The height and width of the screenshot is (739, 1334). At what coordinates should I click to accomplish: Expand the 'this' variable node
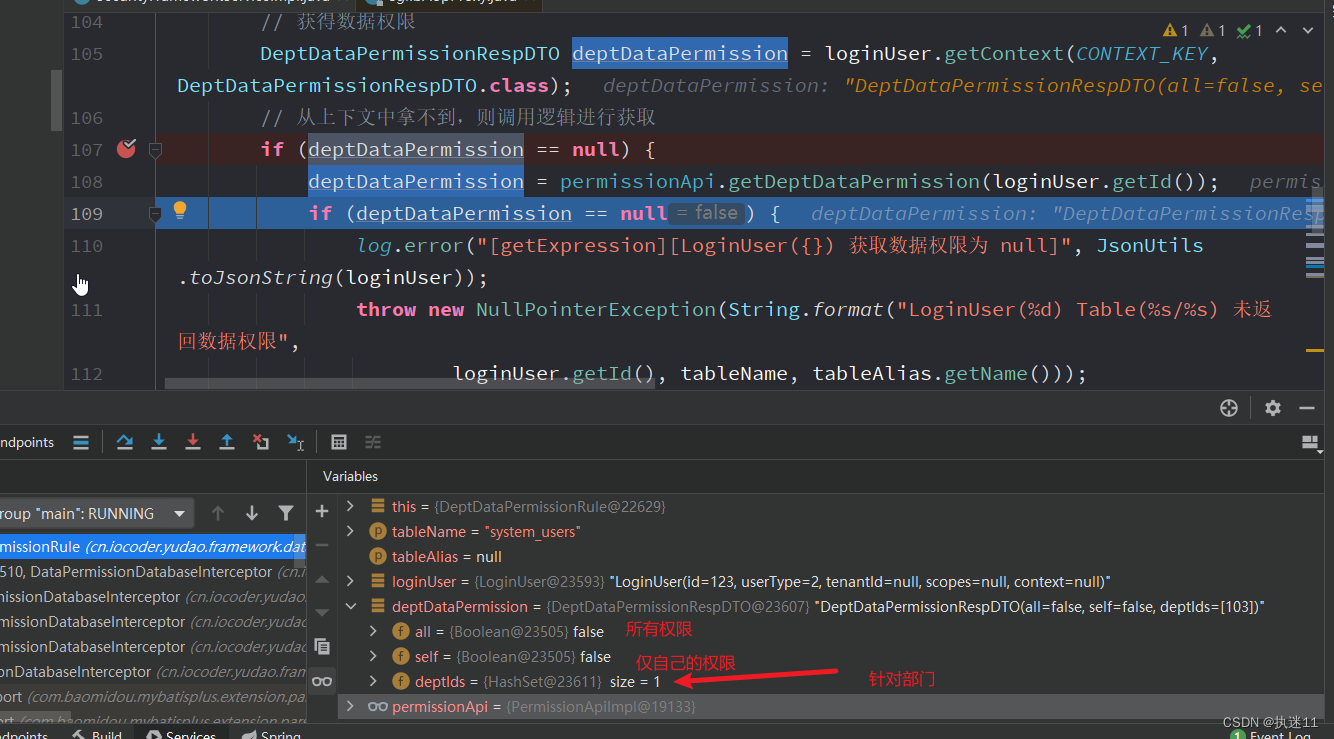350,506
